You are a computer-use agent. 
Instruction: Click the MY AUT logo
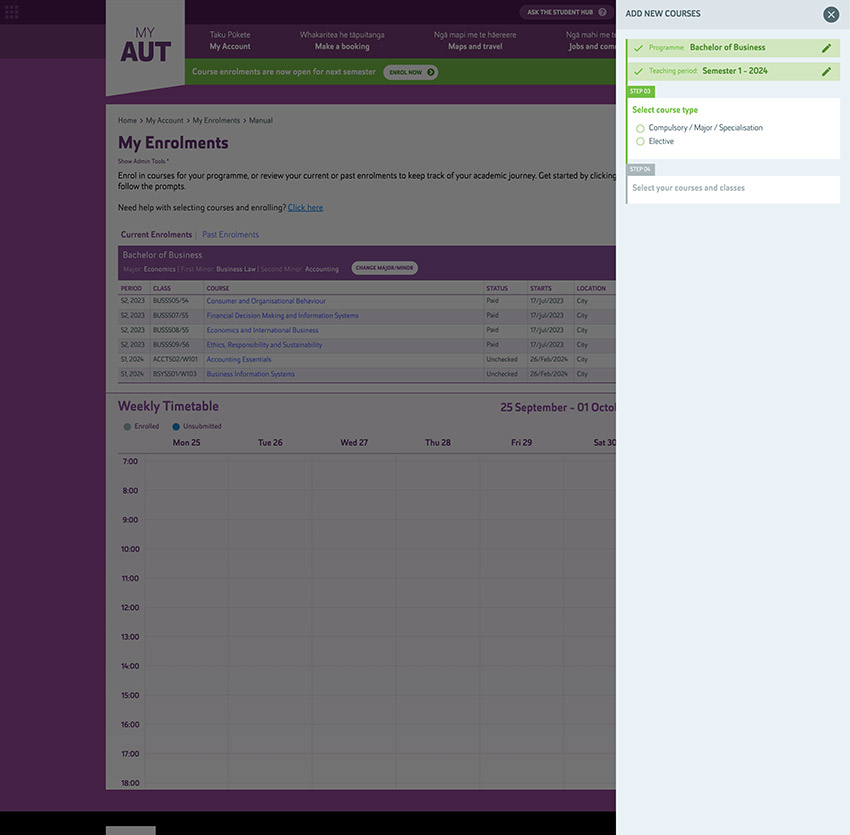144,42
